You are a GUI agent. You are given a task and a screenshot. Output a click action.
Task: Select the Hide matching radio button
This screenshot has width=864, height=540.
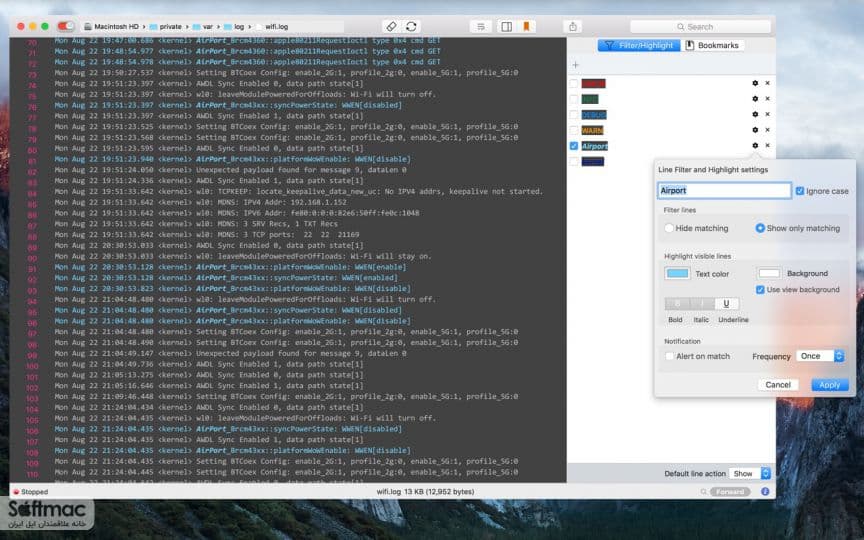tap(669, 228)
